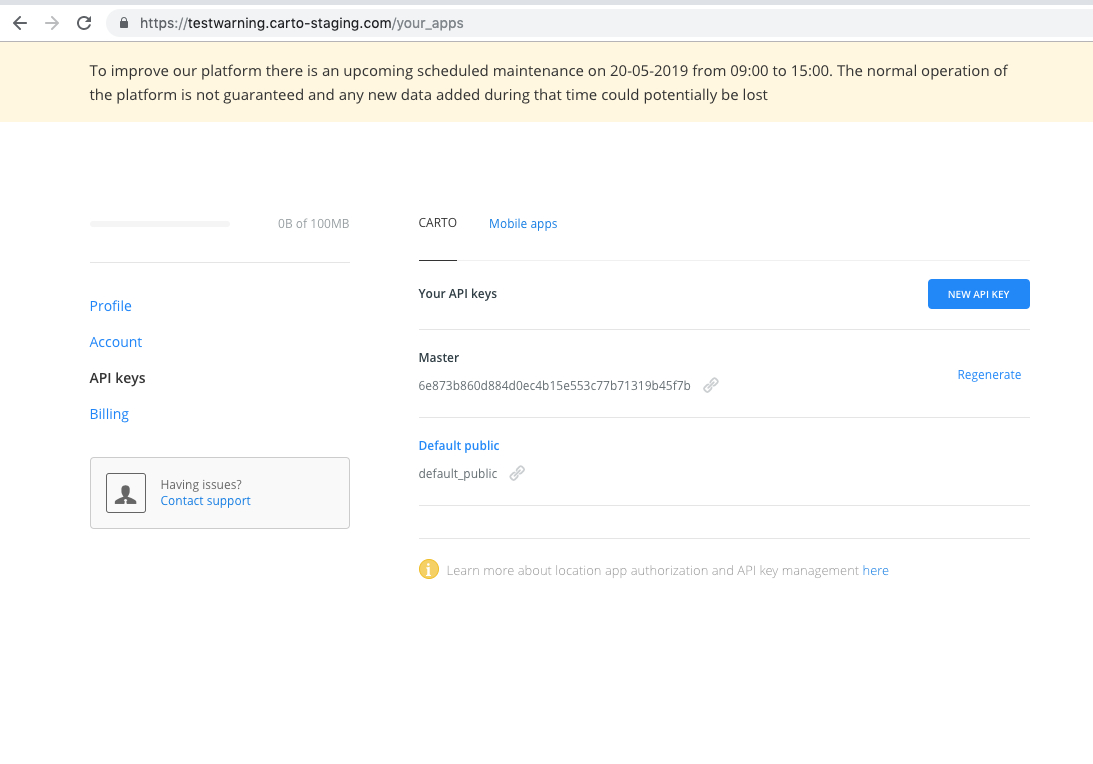The width and height of the screenshot is (1093, 764).
Task: Open the Billing section
Action: coord(109,414)
